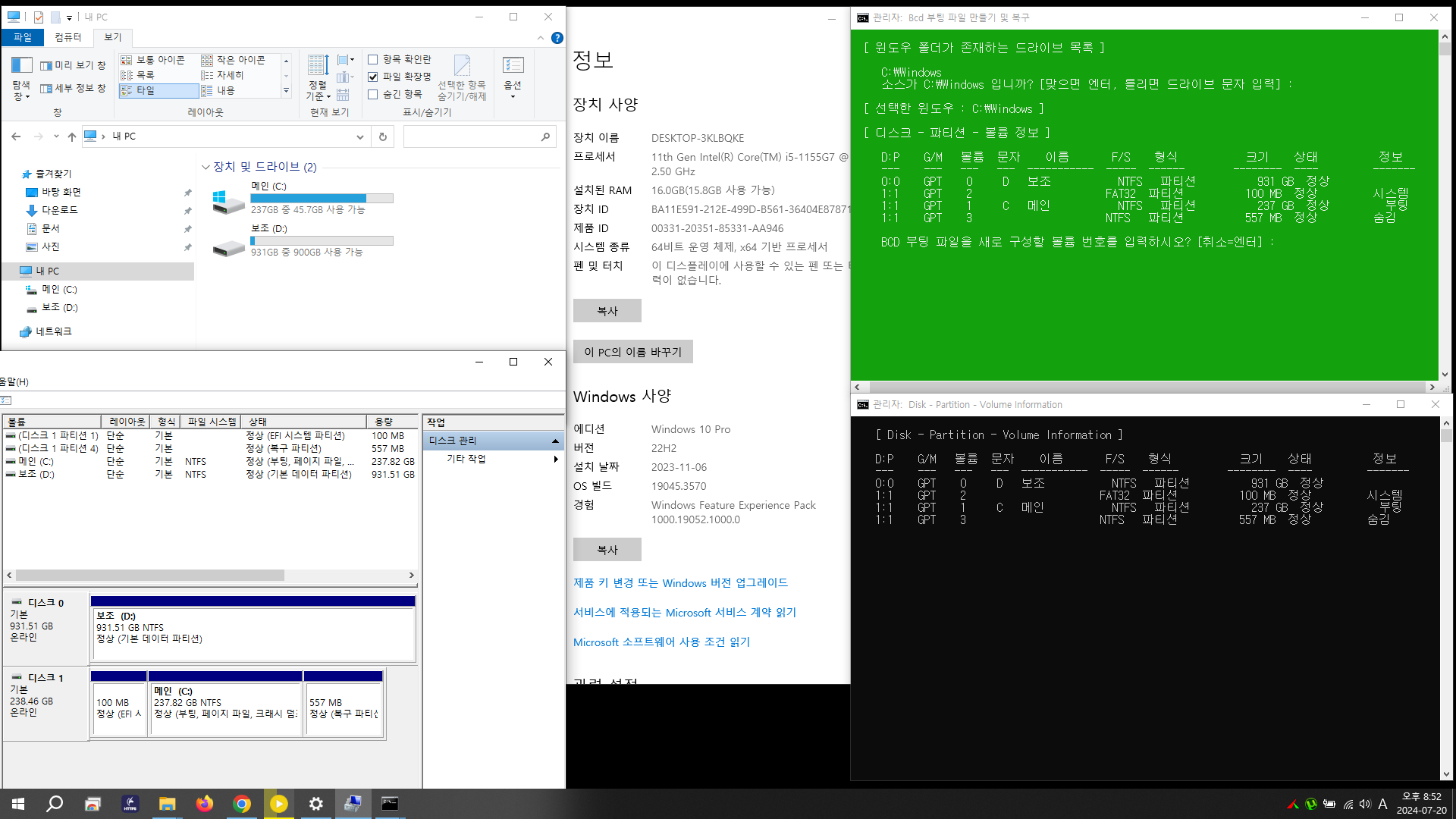Viewport: 1456px width, 819px height.
Task: Click the Explorer search input field
Action: point(471,136)
